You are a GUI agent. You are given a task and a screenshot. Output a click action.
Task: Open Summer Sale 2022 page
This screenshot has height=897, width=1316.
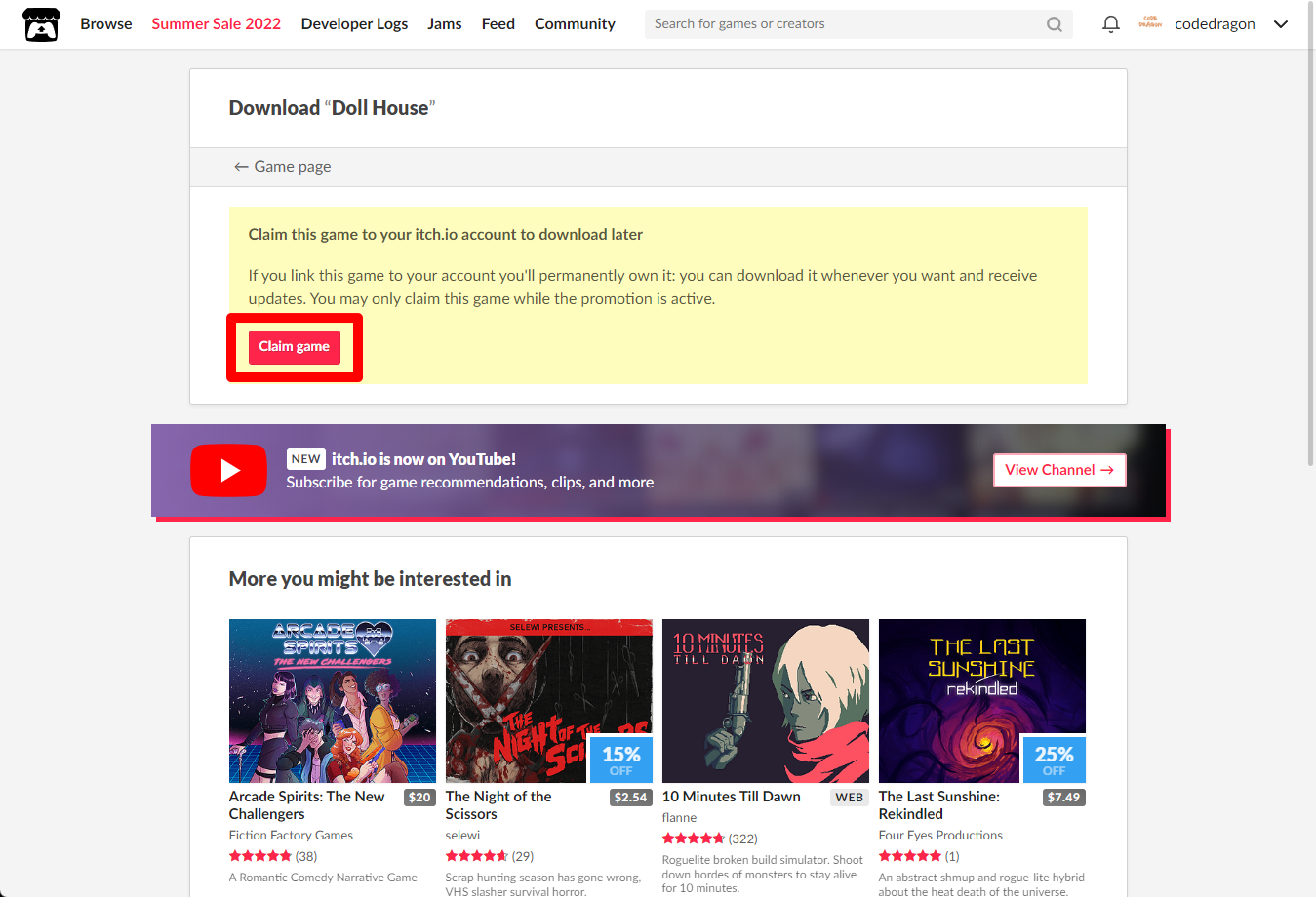[x=216, y=23]
